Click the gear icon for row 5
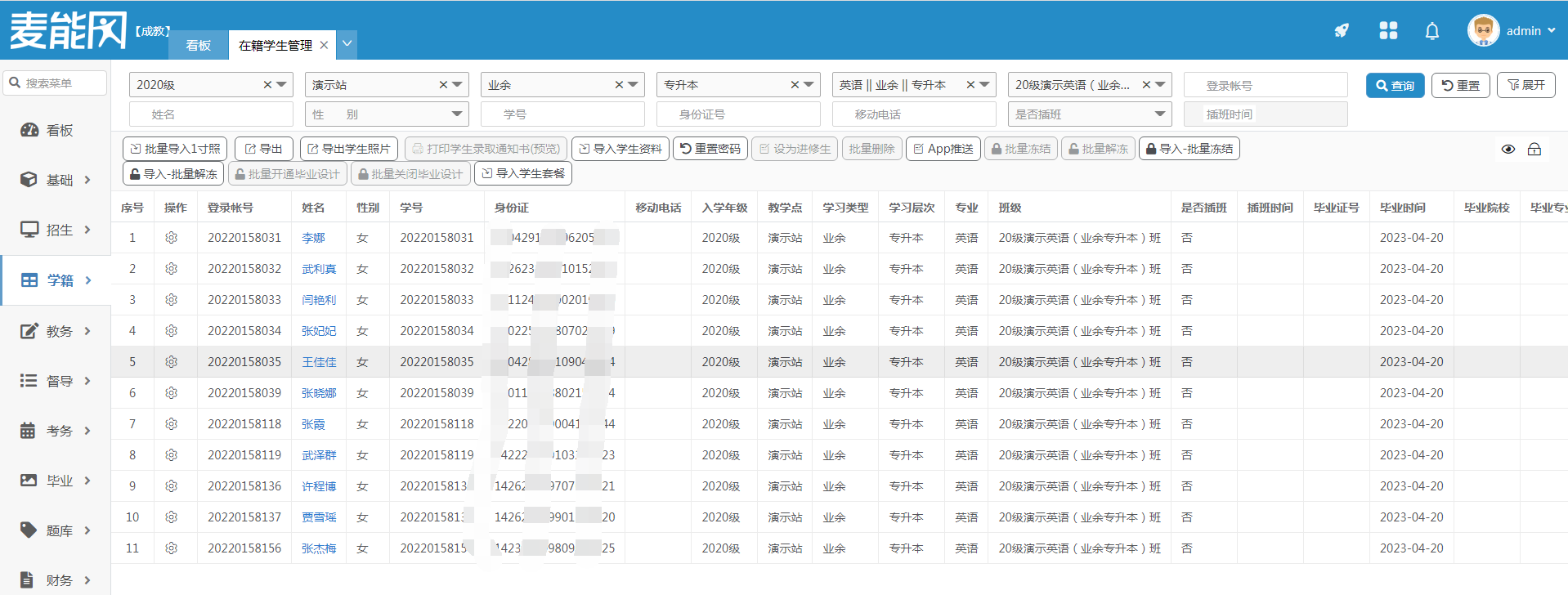The width and height of the screenshot is (1568, 595). pyautogui.click(x=172, y=362)
